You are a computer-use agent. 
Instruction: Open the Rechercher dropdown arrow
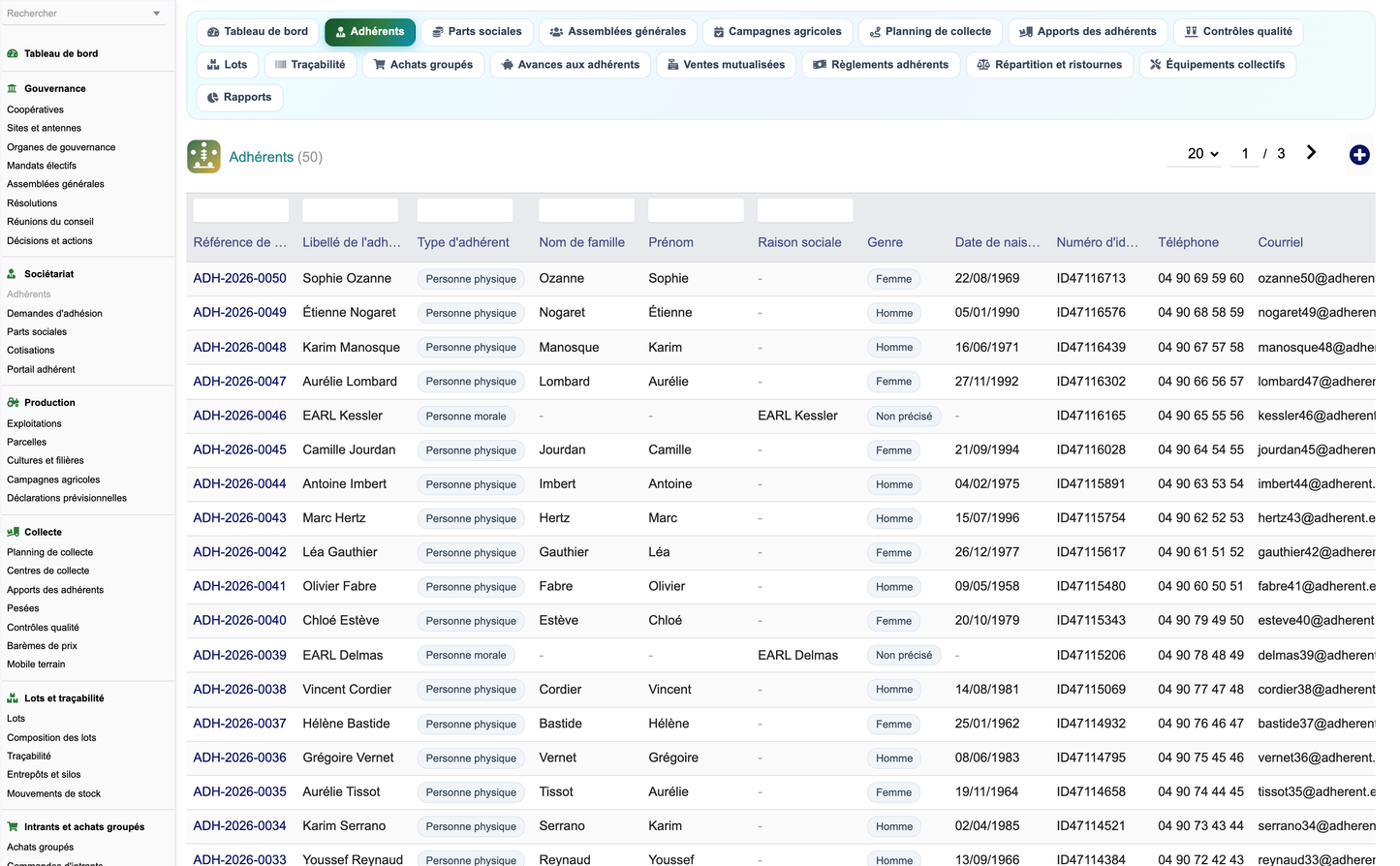[x=157, y=14]
